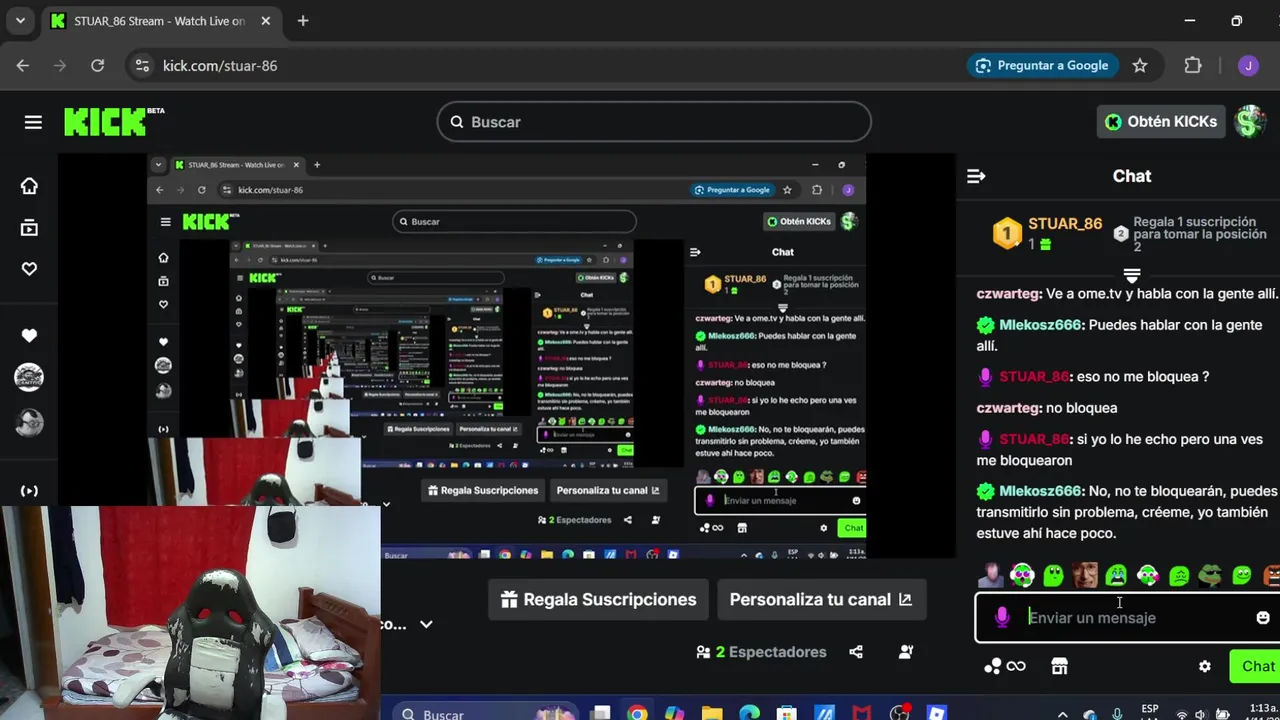Open czwarteg's profile from 'Ve a ome.tv' message
The image size is (1280, 720).
coord(1008,294)
